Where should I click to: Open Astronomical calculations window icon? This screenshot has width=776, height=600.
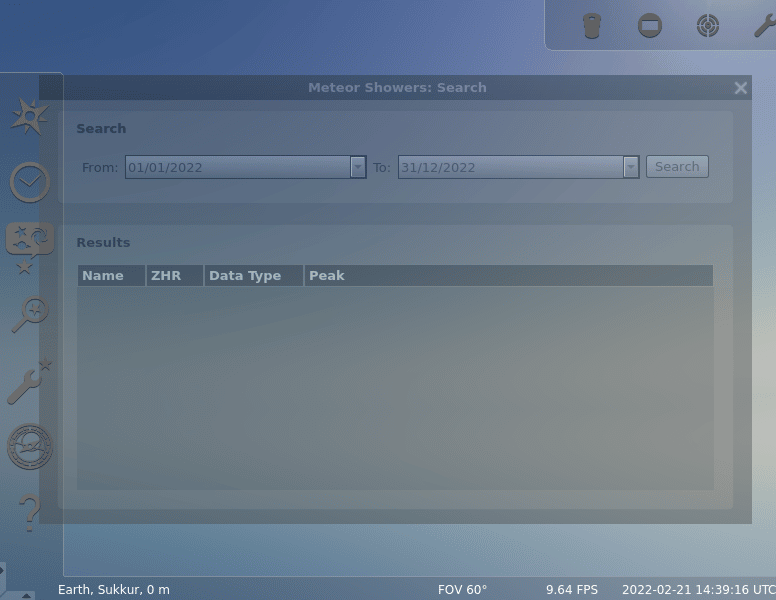(30, 447)
